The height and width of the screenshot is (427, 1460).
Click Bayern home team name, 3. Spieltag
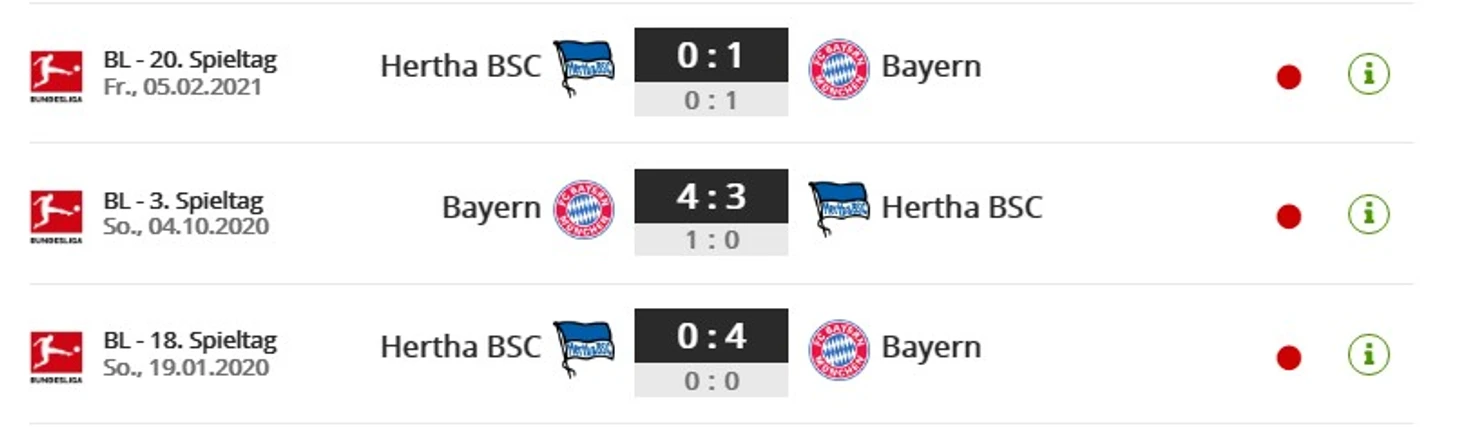point(490,207)
